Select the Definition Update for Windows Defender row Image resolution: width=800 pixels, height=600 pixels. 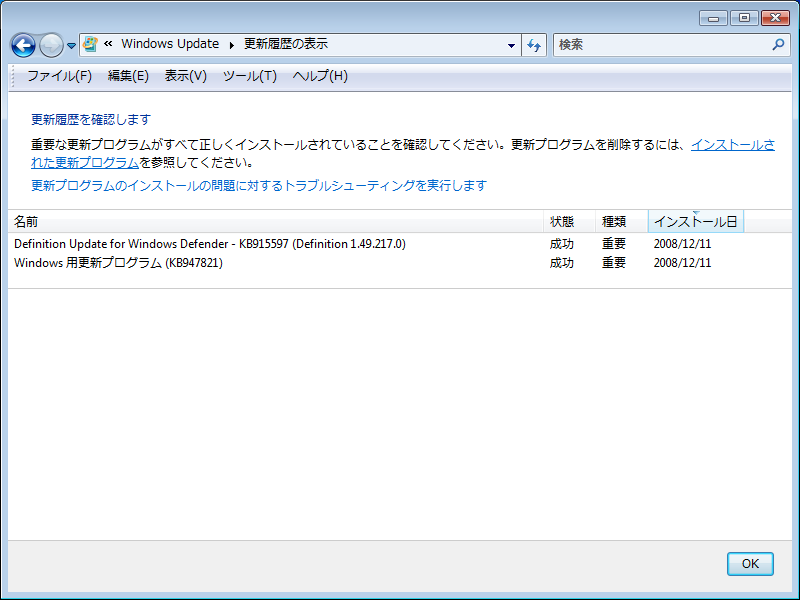(x=378, y=244)
